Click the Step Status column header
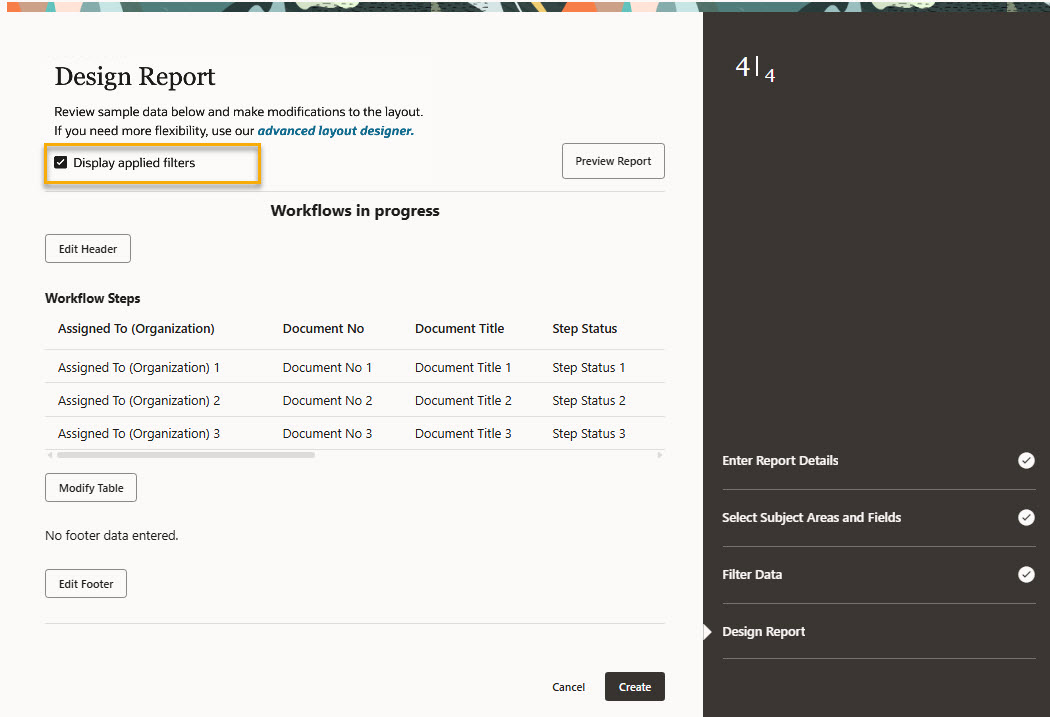The width and height of the screenshot is (1050, 717). coord(584,329)
